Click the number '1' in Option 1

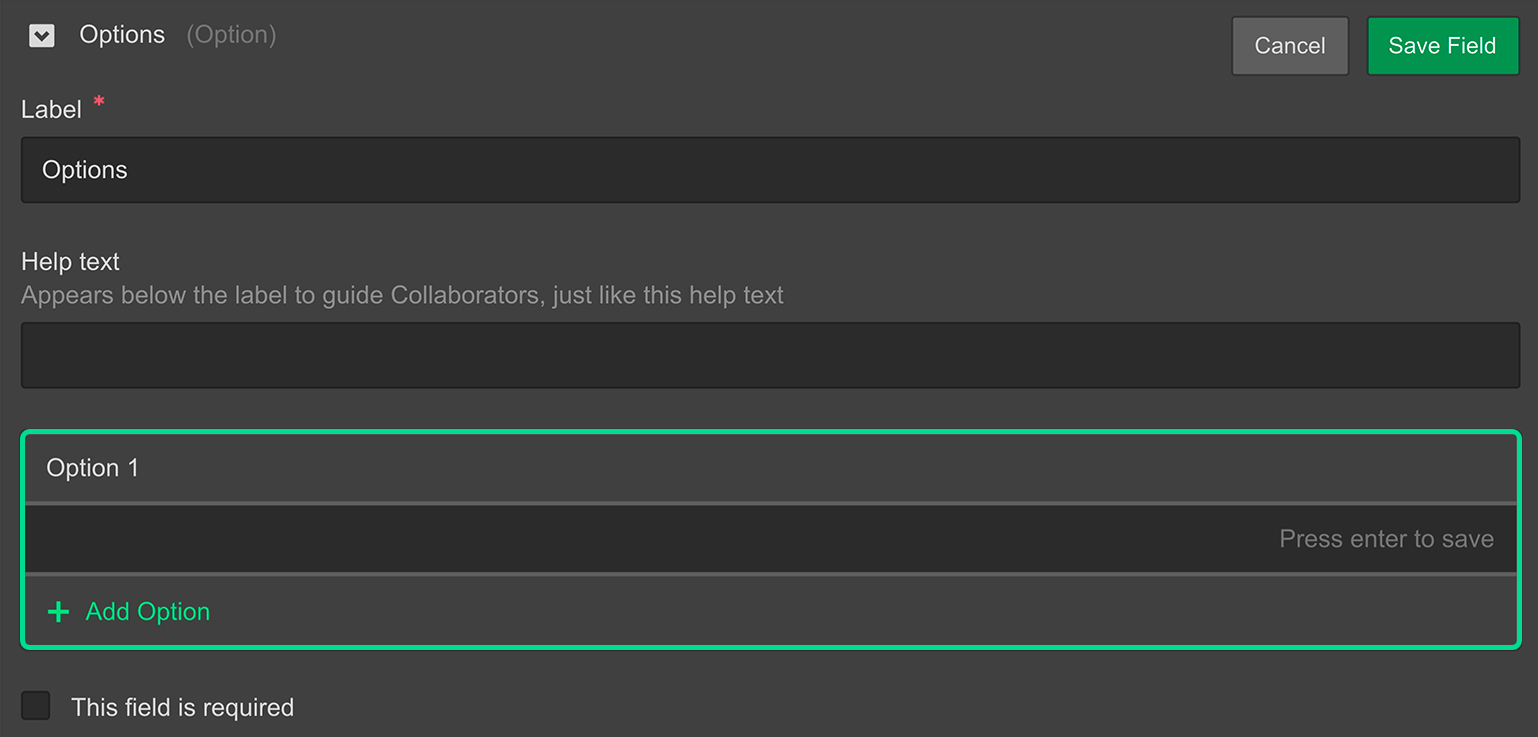tap(133, 468)
